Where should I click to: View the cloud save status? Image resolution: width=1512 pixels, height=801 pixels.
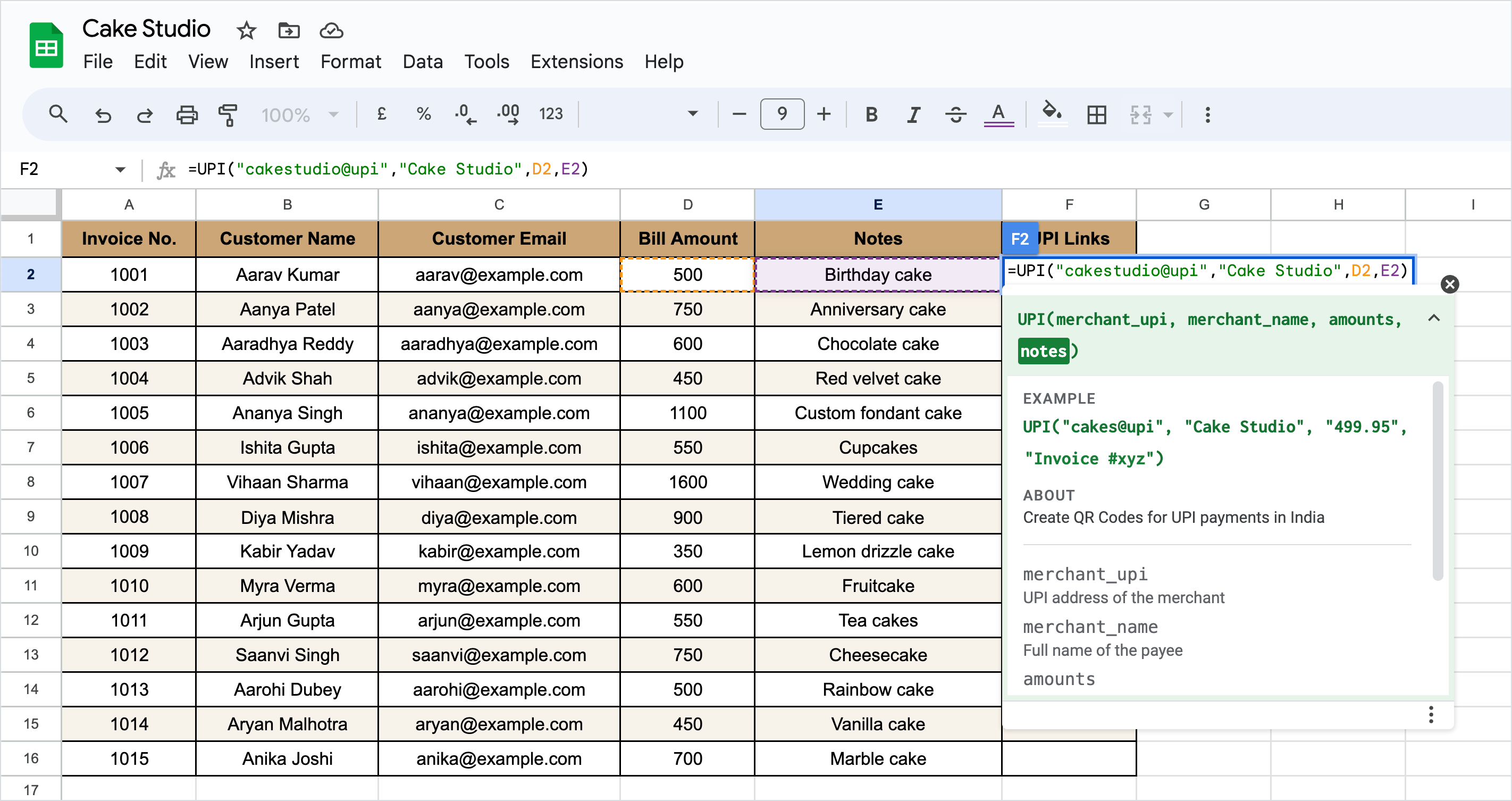point(331,30)
